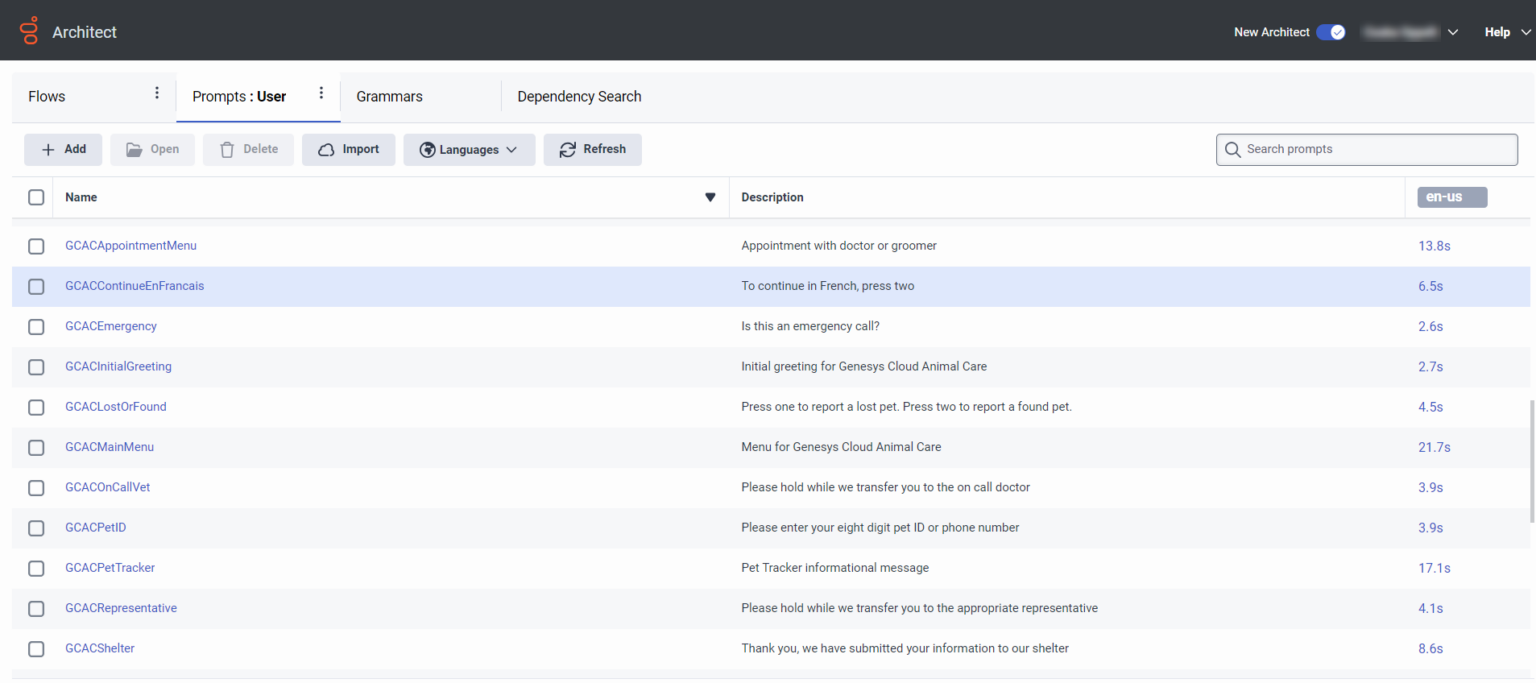Click the filter icon in the Name column

(710, 197)
